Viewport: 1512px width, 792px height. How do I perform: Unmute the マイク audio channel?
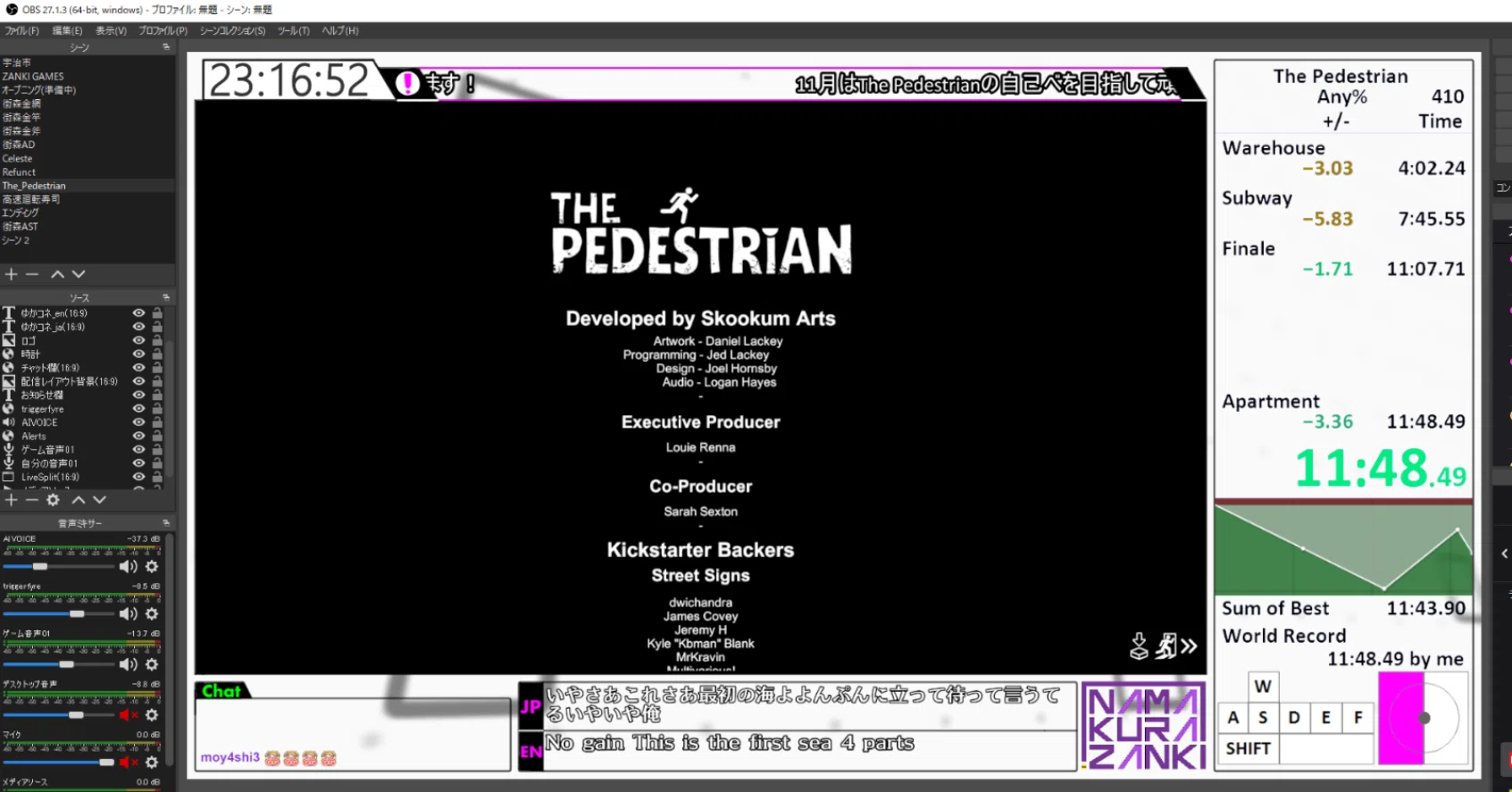coord(129,762)
